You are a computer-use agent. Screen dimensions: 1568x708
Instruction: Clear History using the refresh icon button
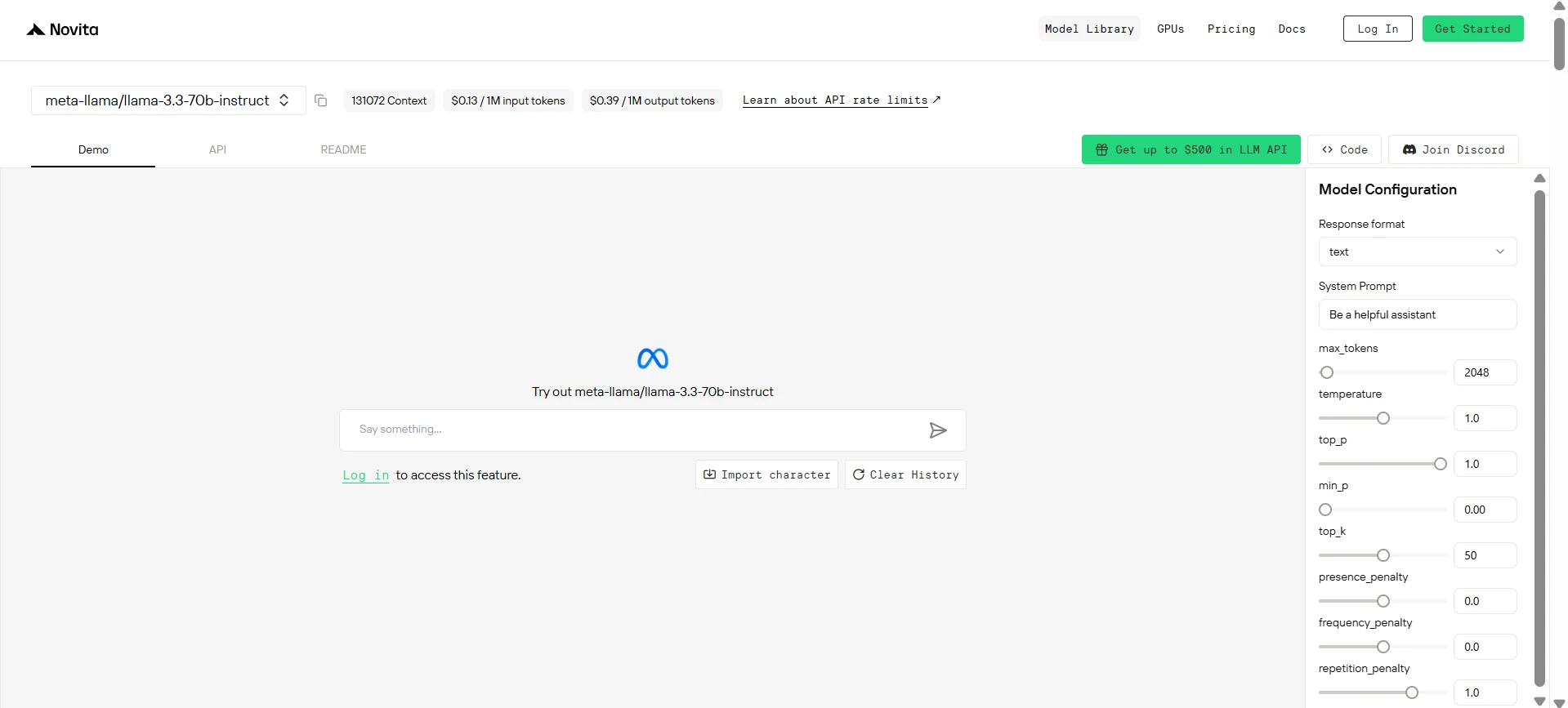tap(905, 474)
